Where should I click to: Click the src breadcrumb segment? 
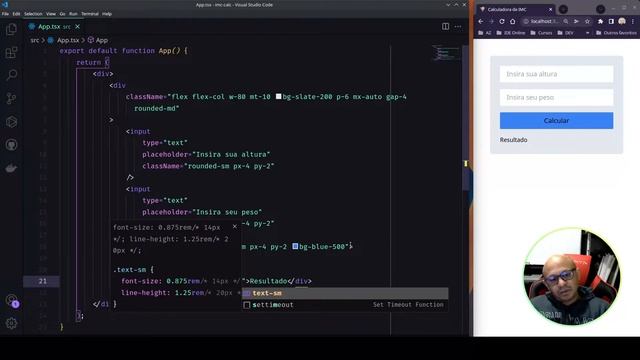(35, 40)
